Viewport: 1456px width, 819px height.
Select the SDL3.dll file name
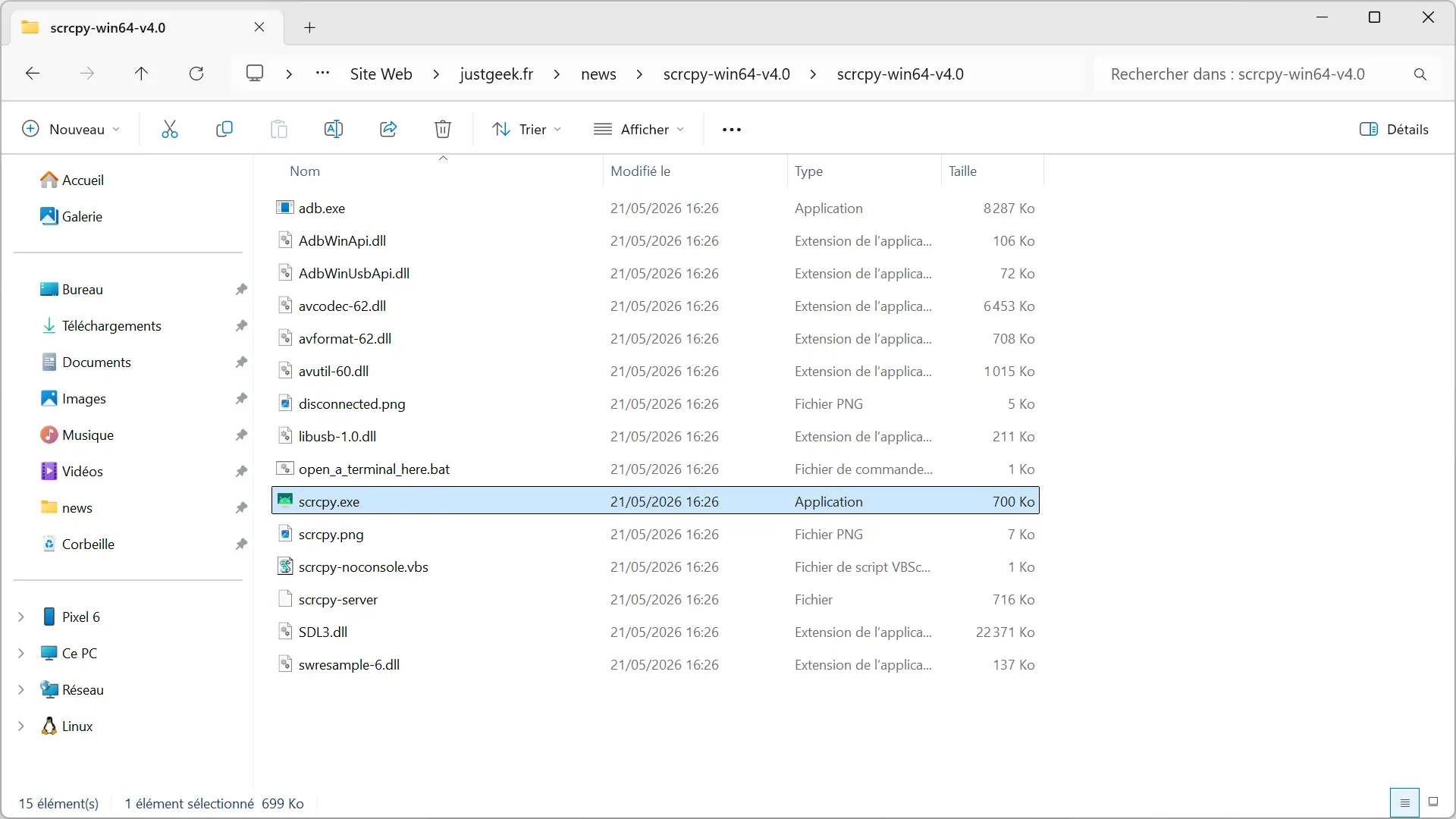click(x=323, y=632)
